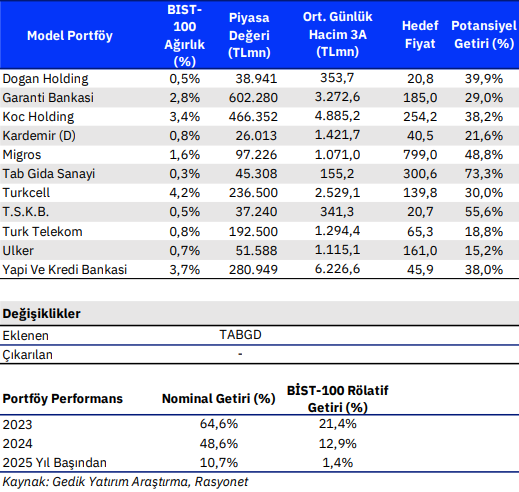Click the Kaynak Gedik Yatırım source note
This screenshot has width=519, height=492.
(125, 482)
